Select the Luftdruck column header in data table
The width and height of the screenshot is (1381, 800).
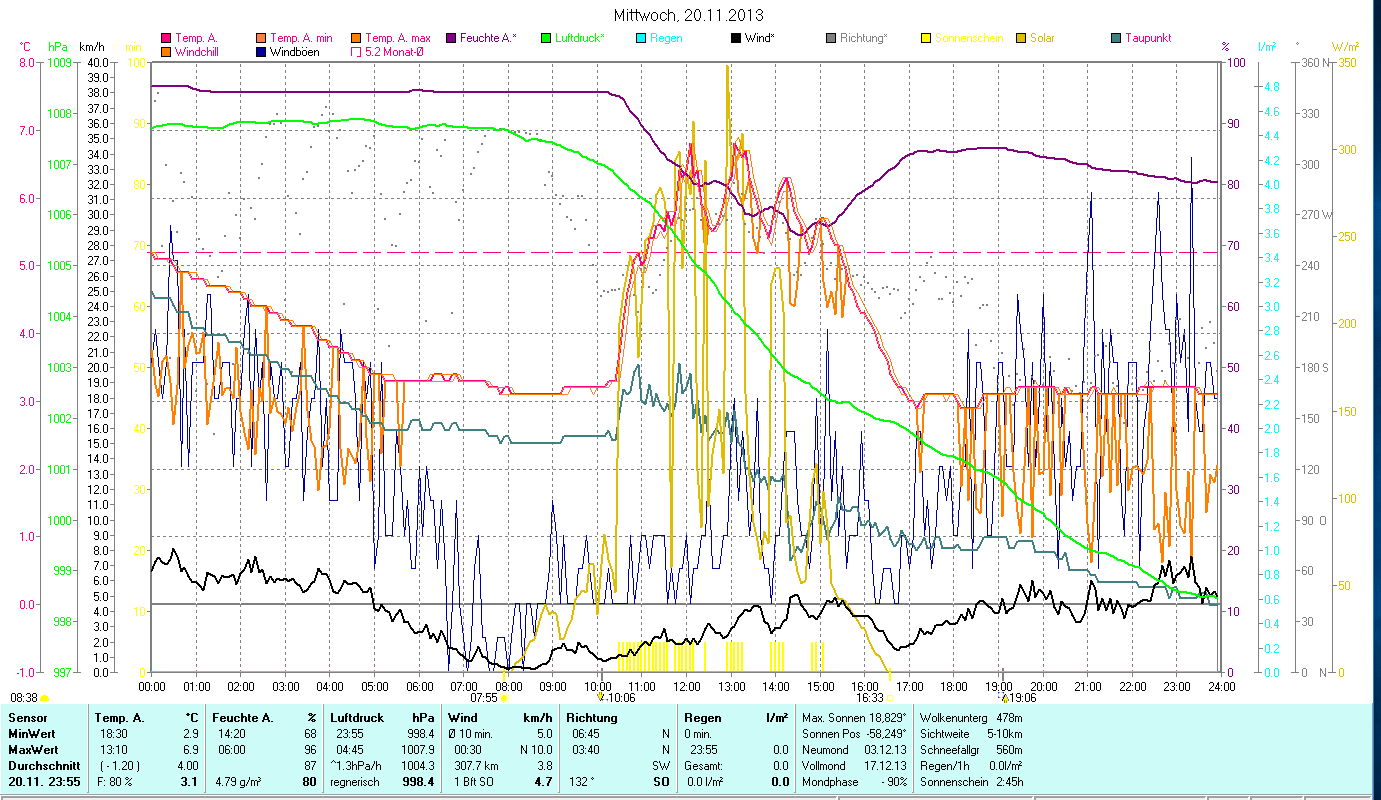click(356, 718)
